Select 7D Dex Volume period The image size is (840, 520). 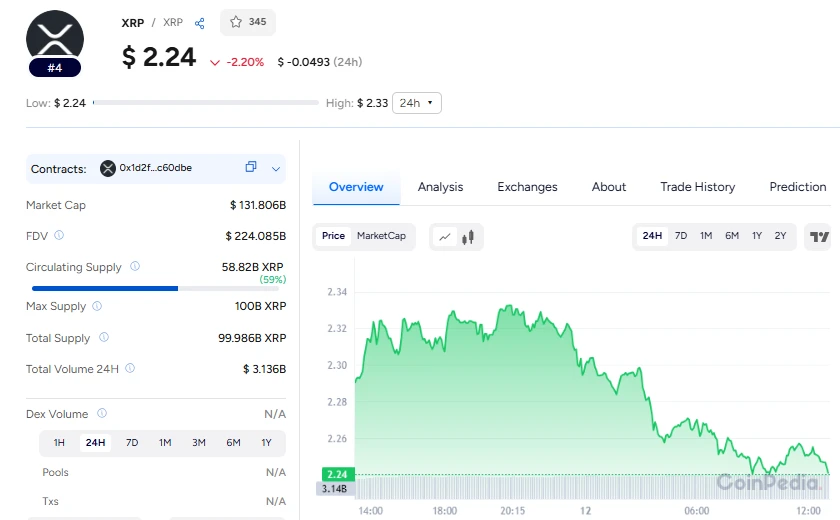click(132, 442)
